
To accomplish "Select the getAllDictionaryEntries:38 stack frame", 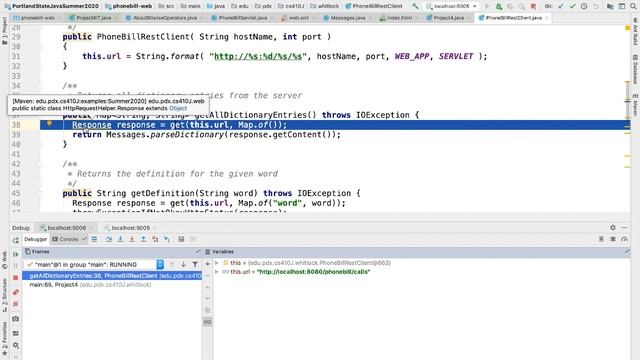I will [112, 276].
